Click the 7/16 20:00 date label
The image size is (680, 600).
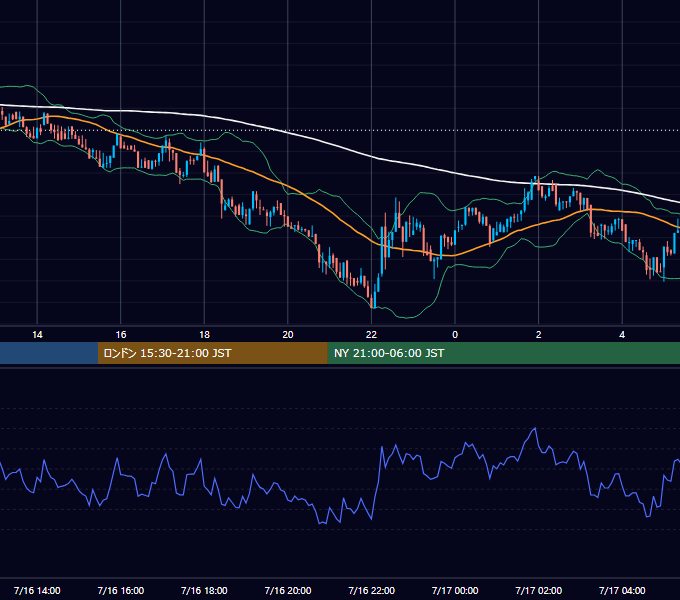point(288,590)
